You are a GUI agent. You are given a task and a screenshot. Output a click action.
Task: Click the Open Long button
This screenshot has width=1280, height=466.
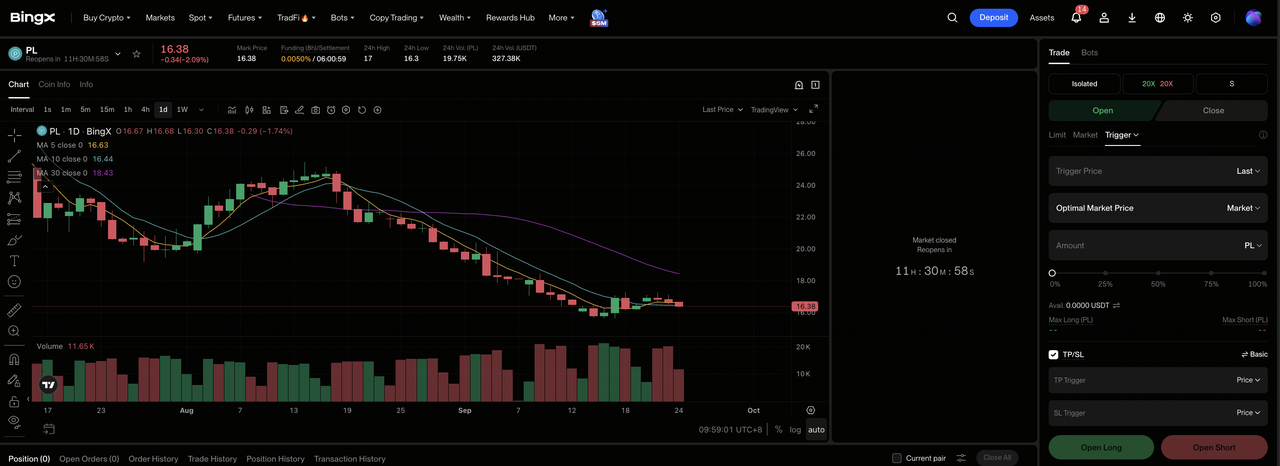[1101, 447]
